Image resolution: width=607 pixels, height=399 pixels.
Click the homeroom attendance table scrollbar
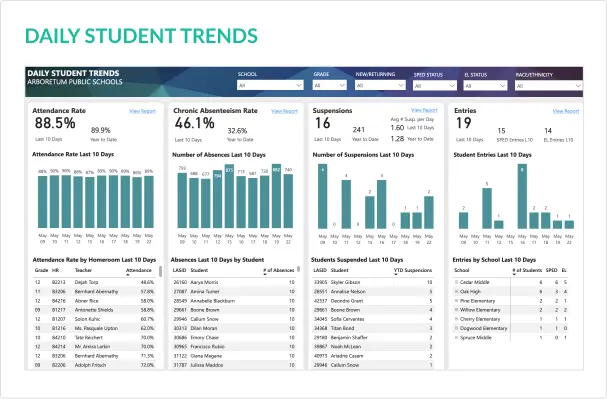(160, 271)
